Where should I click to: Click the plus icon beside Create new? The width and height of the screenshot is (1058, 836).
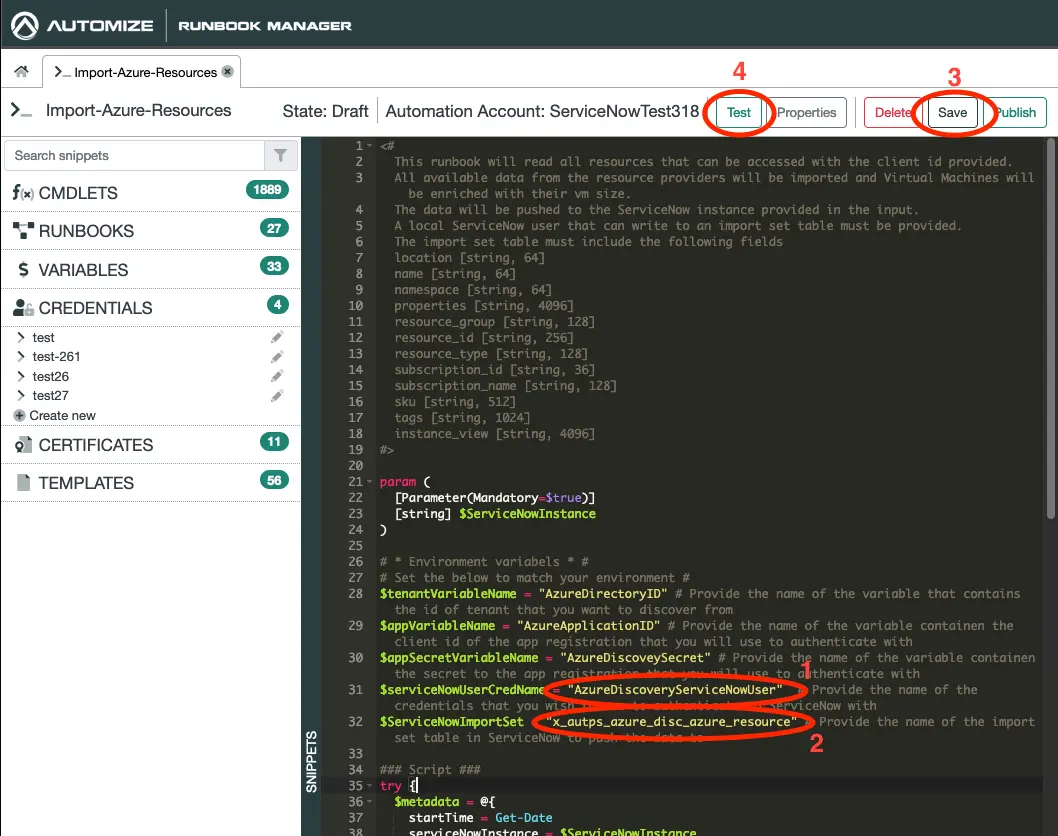(20, 416)
